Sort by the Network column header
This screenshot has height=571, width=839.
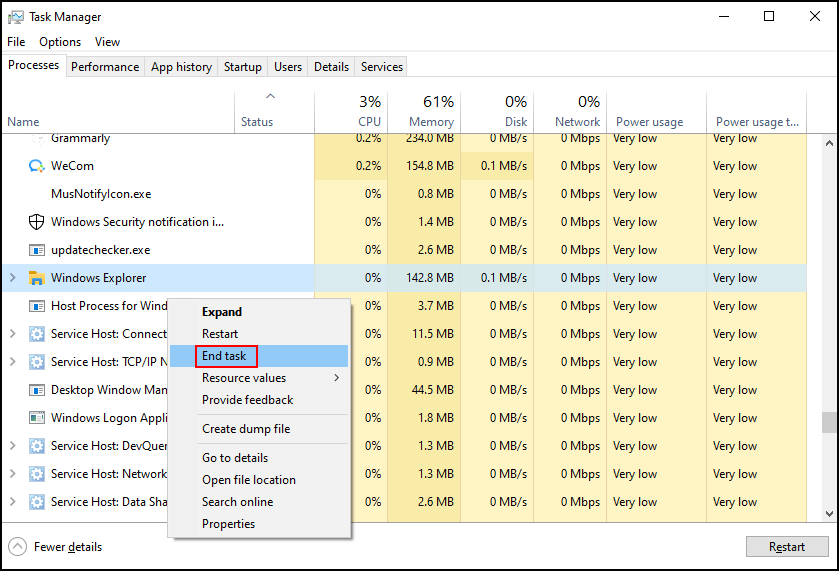(x=570, y=112)
